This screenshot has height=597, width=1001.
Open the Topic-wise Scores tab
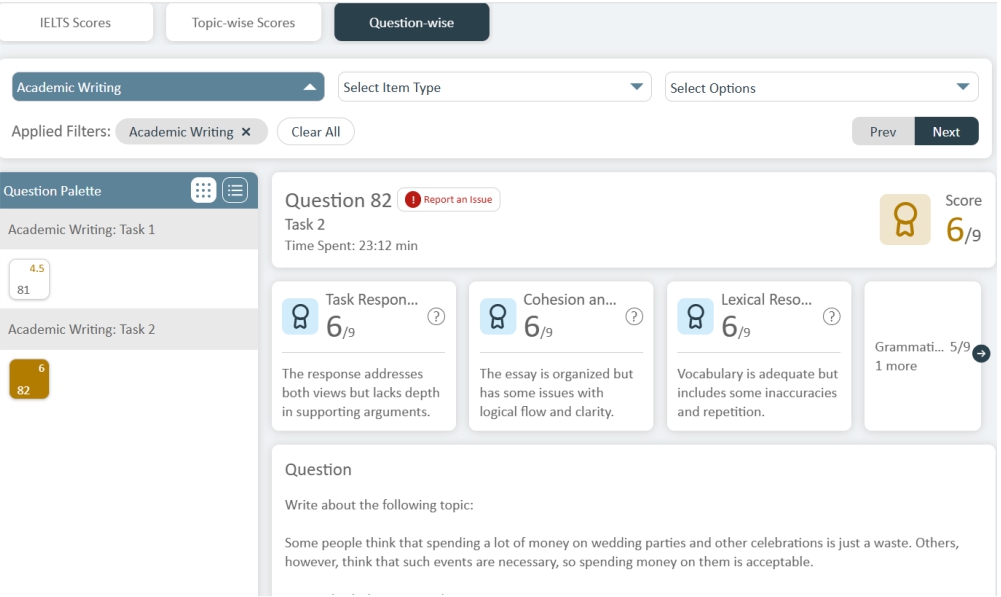click(244, 23)
